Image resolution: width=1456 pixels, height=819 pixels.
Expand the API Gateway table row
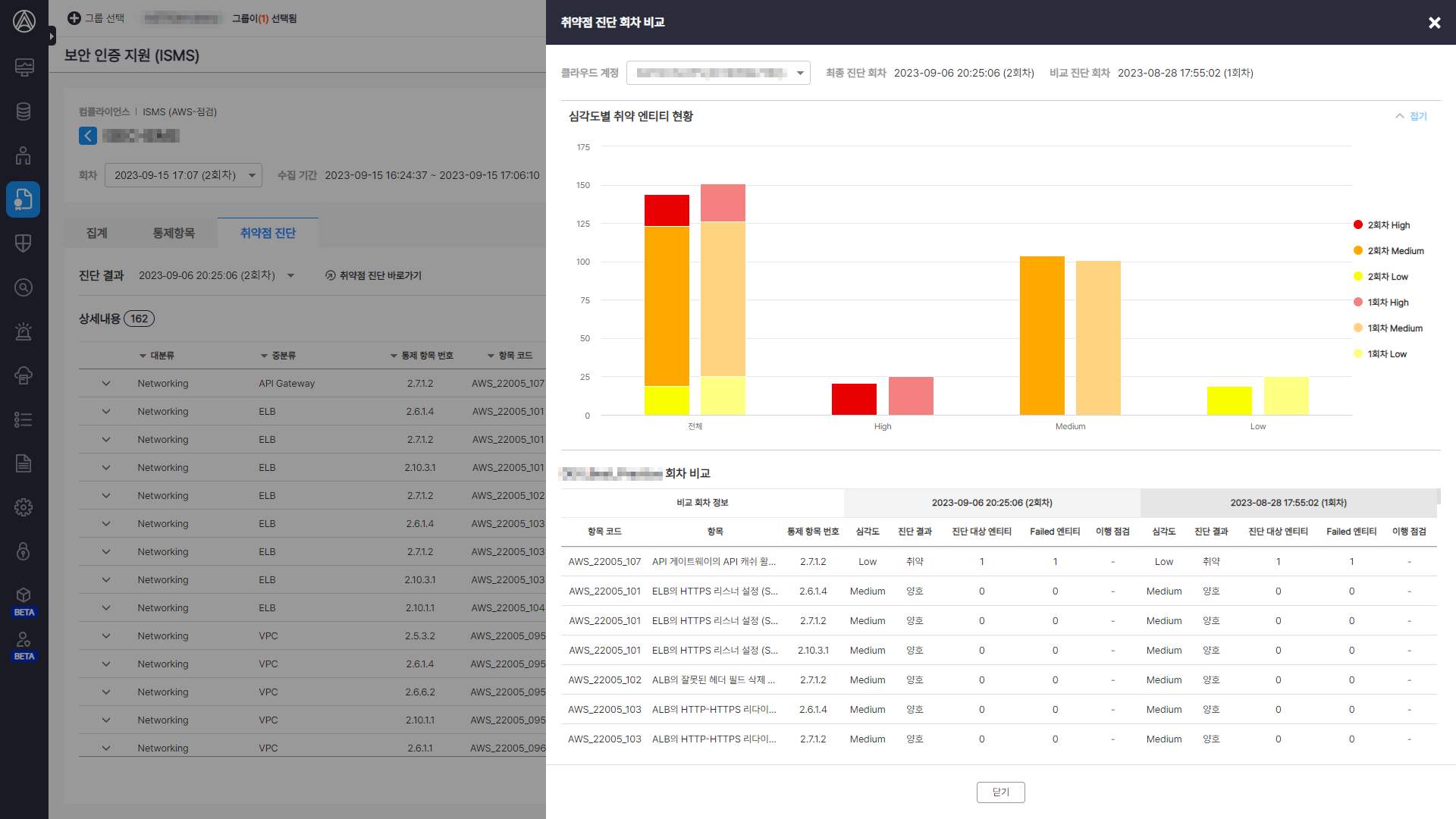tap(106, 384)
